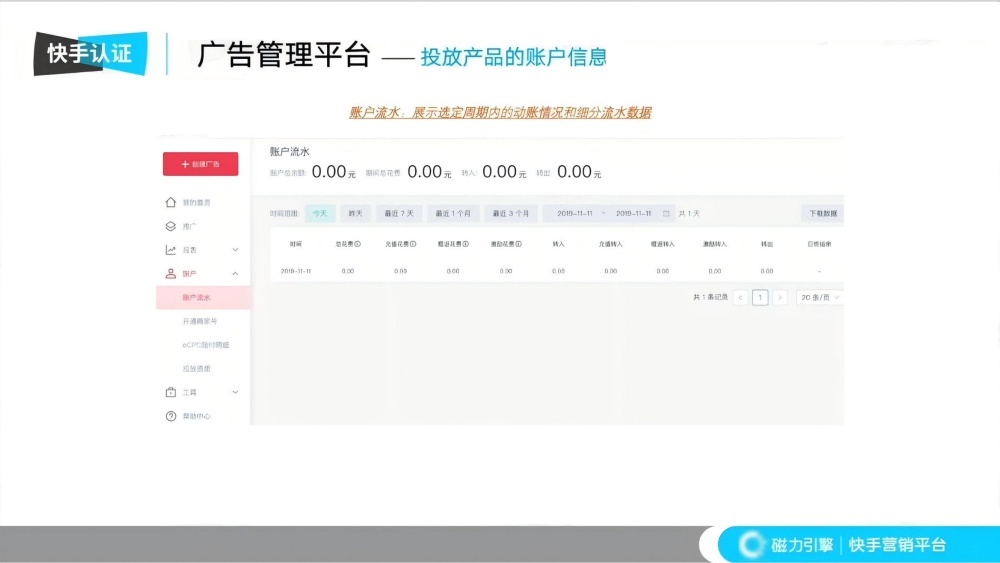1000x563 pixels.
Task: Select the layers icon next to 推广
Action: click(x=170, y=226)
